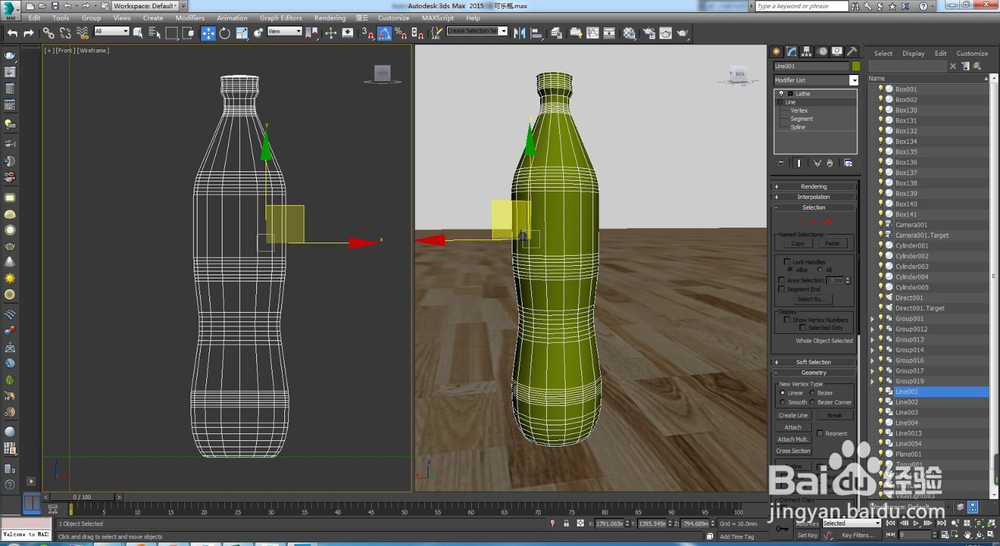Click the Mirror tool icon
Viewport: 1000px width, 546px height.
click(520, 33)
